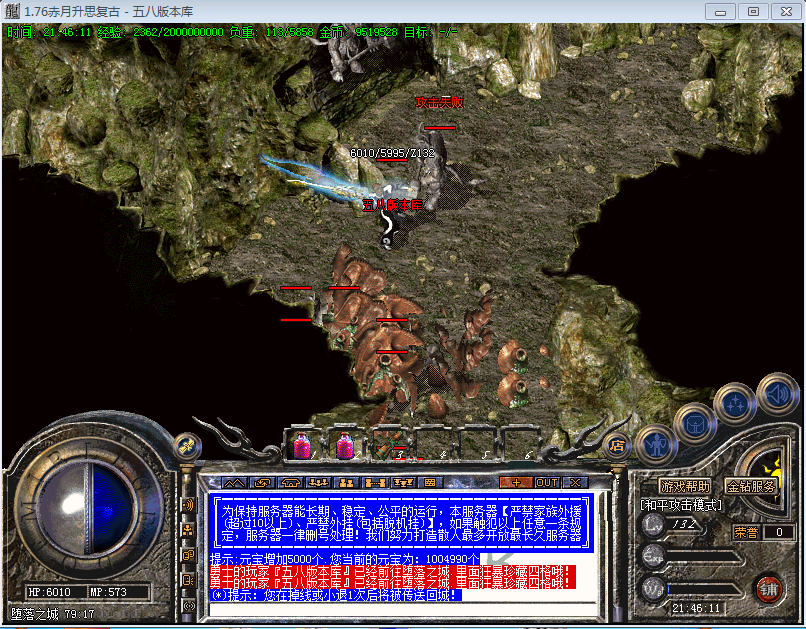This screenshot has height=629, width=806.
Task: Open the three-figure group icon
Action: pos(318,483)
